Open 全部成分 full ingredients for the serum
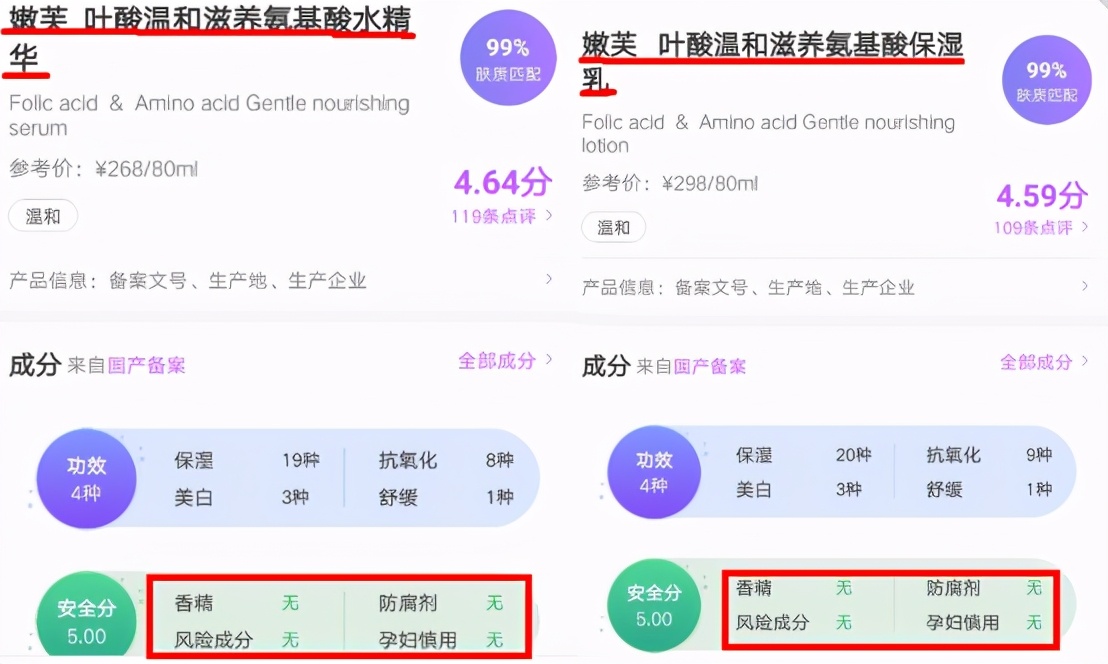This screenshot has width=1108, height=664. [497, 361]
